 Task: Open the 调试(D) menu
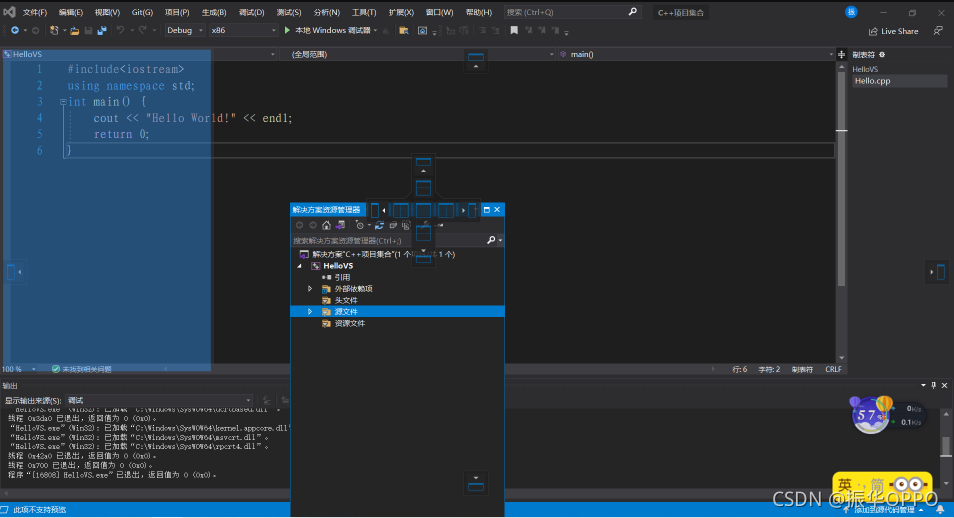point(251,12)
